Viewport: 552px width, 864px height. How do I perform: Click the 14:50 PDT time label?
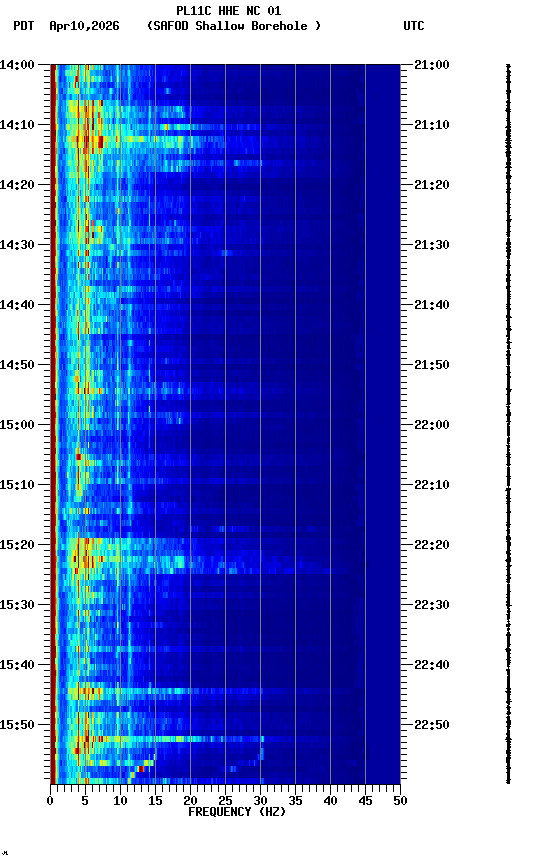click(17, 365)
